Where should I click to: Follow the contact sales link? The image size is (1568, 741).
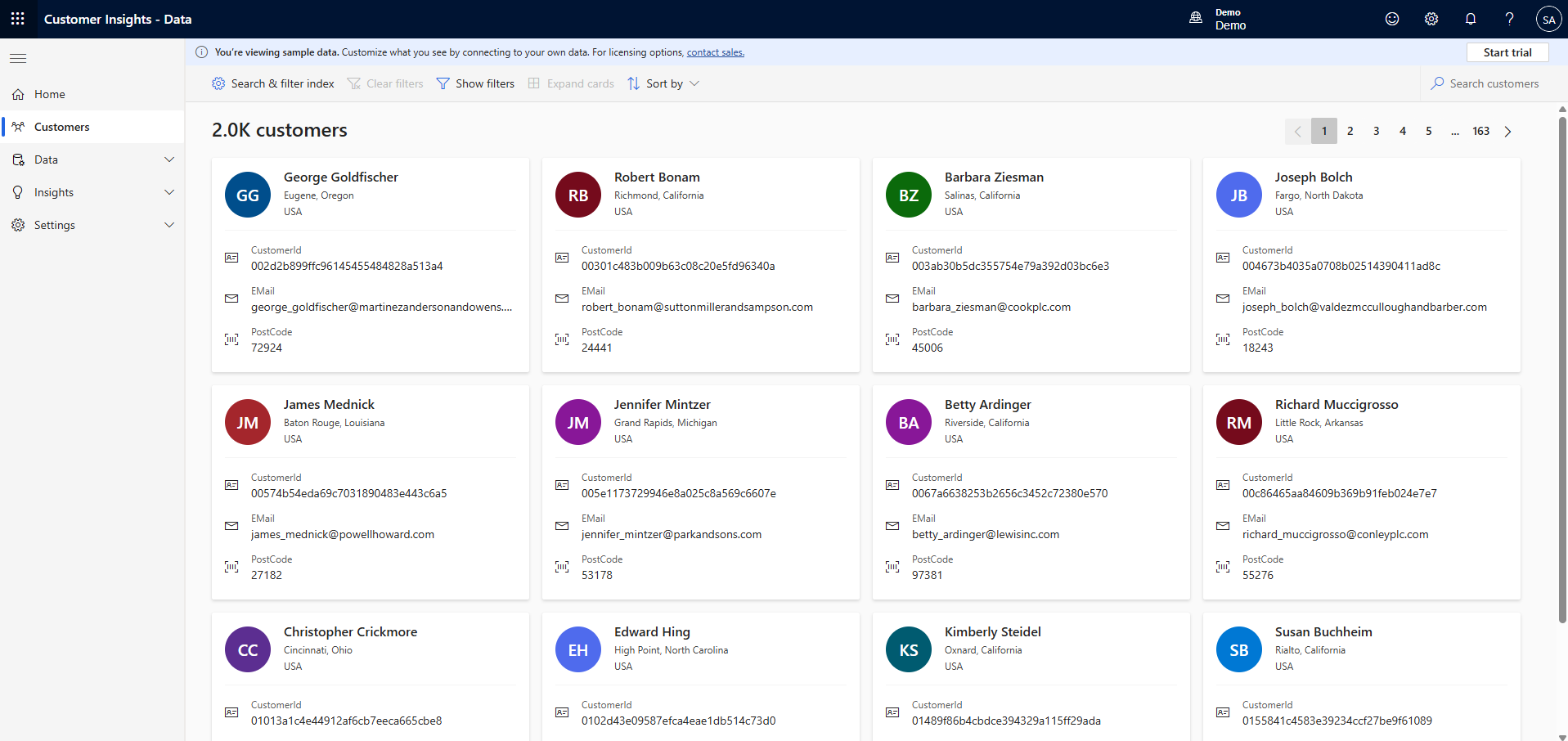click(x=716, y=52)
